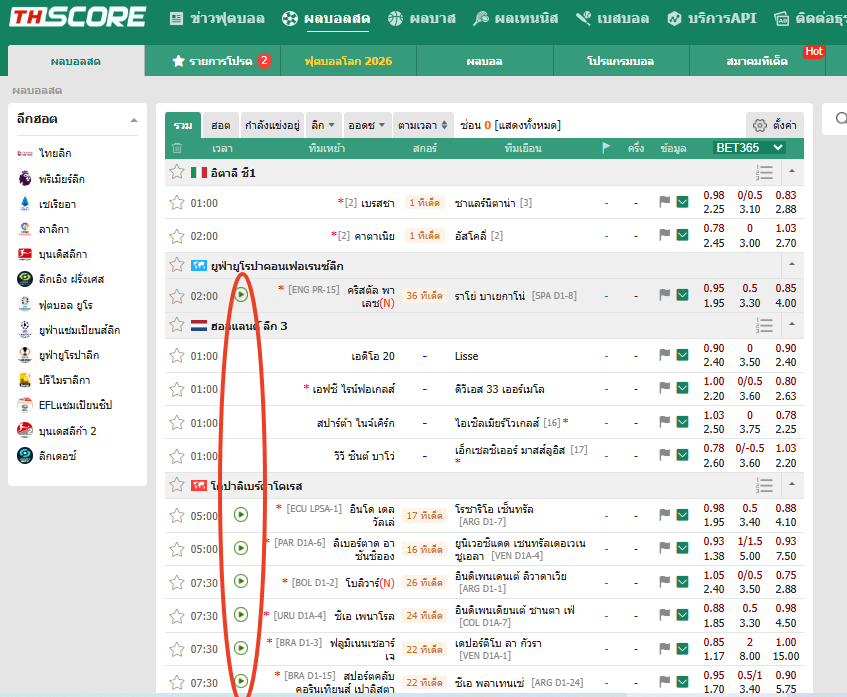This screenshot has width=847, height=697.
Task: Star the Italy Serie B league header
Action: click(x=177, y=172)
